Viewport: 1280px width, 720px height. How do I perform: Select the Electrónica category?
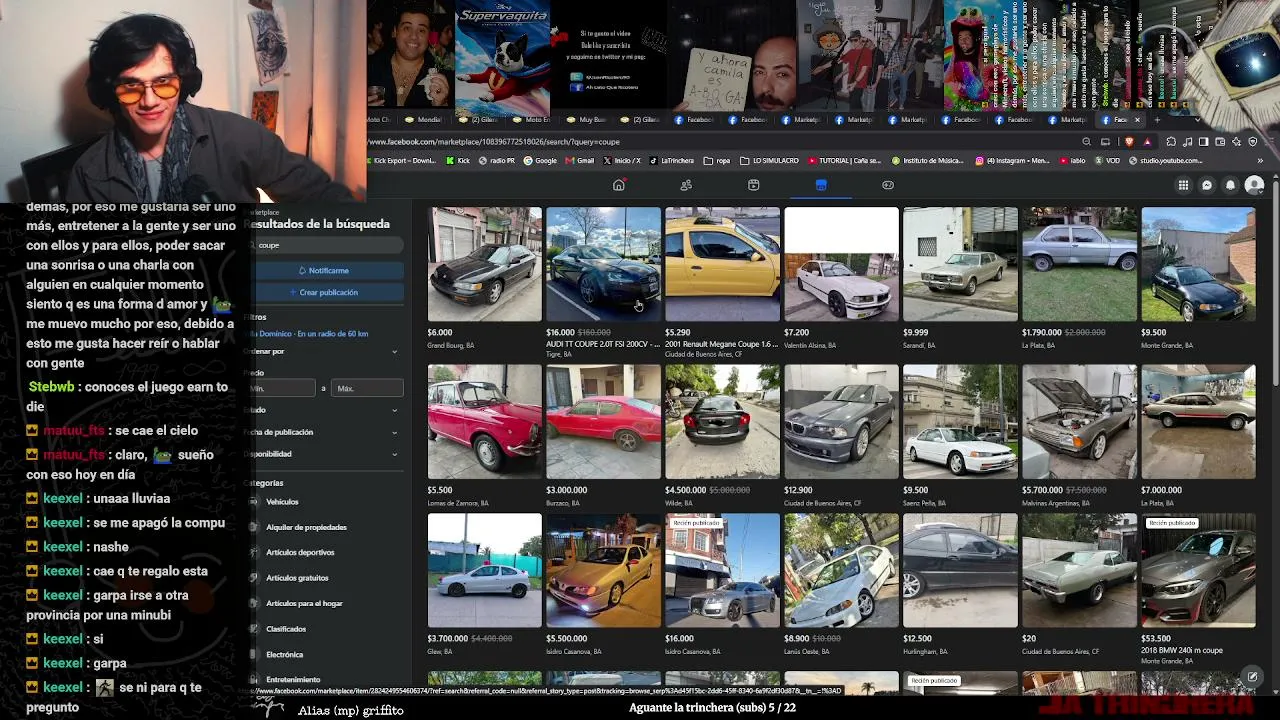[x=284, y=654]
